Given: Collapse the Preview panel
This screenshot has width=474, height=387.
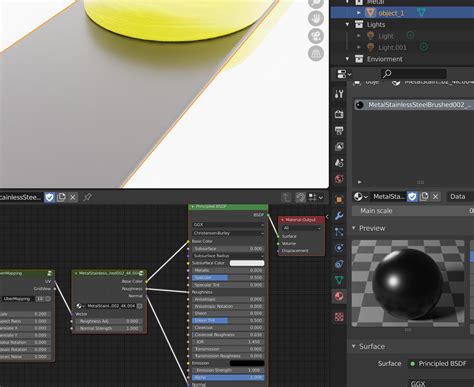Looking at the screenshot, I should [354, 228].
